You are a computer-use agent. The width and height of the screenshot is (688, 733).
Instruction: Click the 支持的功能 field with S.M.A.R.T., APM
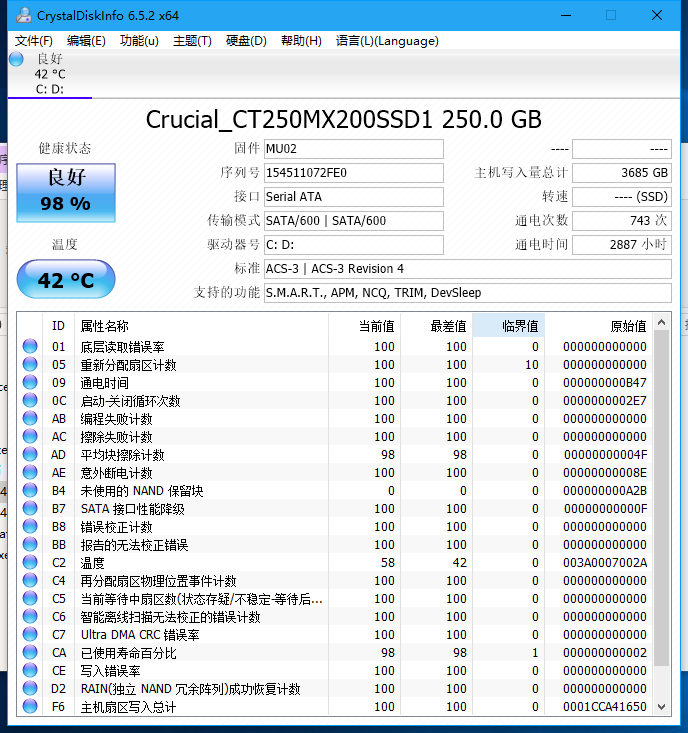pos(468,293)
